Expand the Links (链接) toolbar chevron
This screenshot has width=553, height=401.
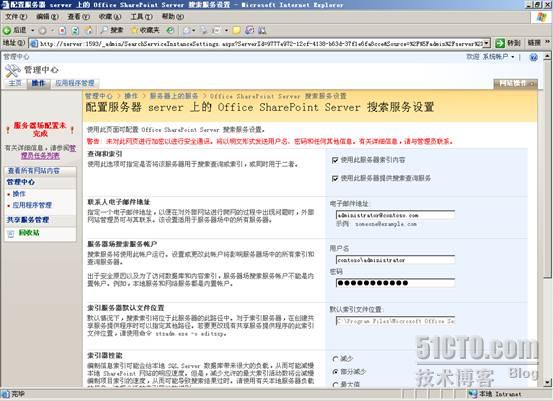point(547,42)
